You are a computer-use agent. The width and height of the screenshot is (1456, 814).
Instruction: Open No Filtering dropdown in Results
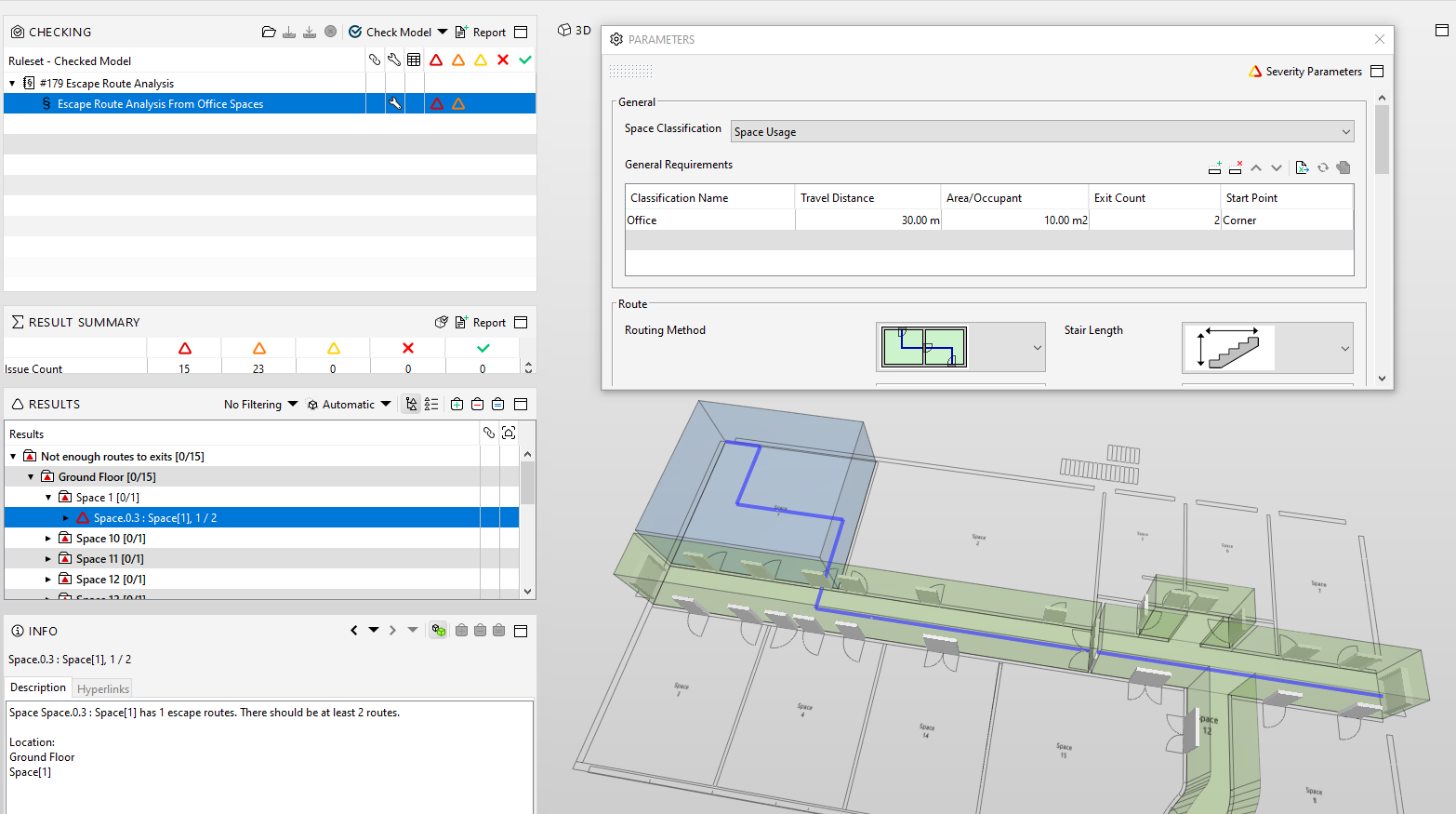[261, 404]
